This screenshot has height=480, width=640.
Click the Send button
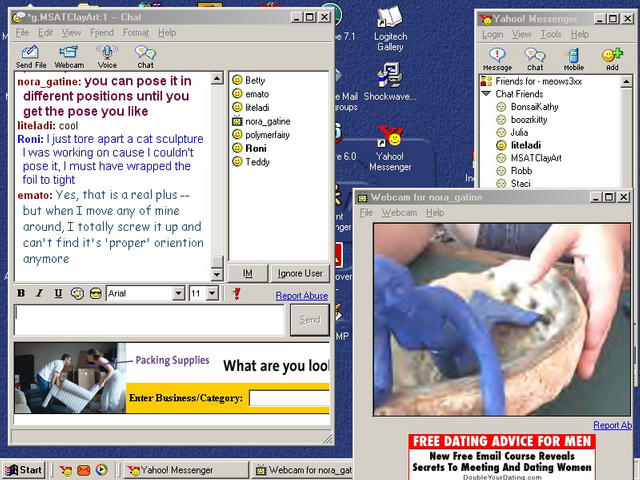(310, 320)
